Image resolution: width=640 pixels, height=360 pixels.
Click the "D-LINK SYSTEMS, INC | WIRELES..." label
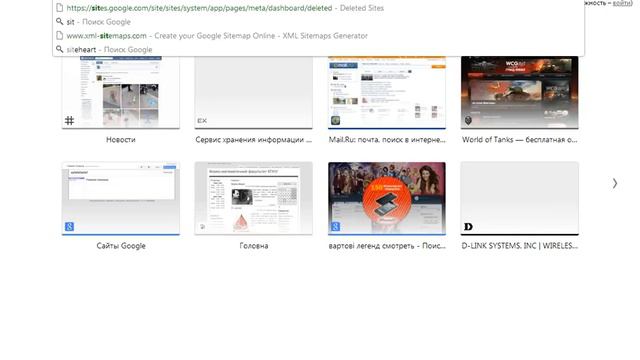tap(520, 246)
